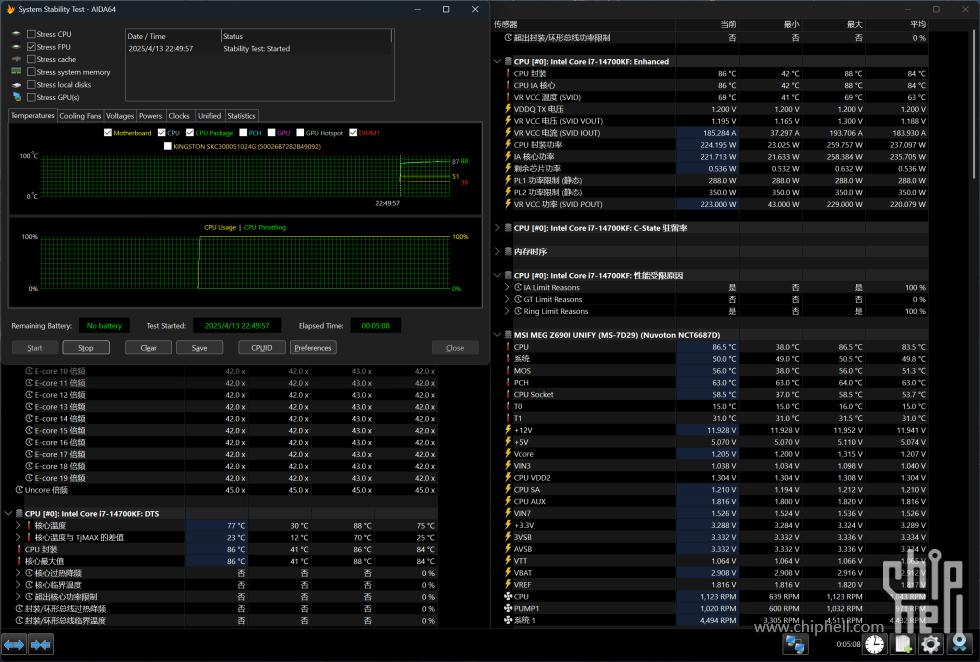The image size is (980, 662).
Task: Expand the 内存时序 section
Action: pos(498,251)
